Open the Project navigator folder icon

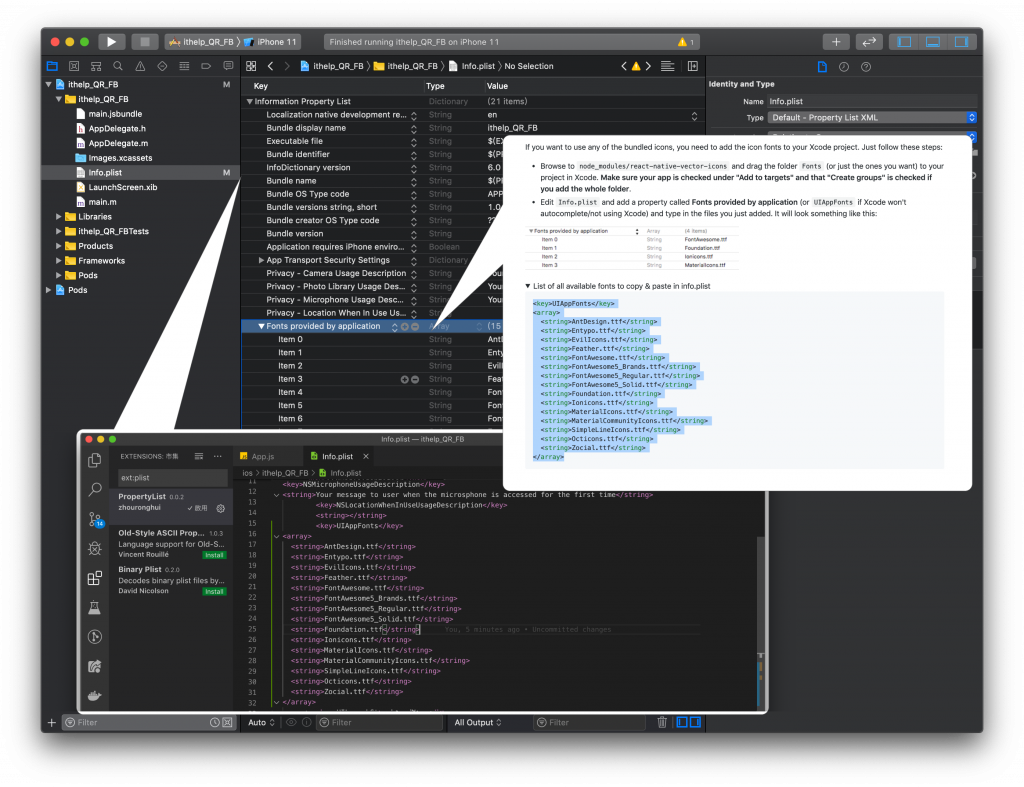click(x=52, y=66)
